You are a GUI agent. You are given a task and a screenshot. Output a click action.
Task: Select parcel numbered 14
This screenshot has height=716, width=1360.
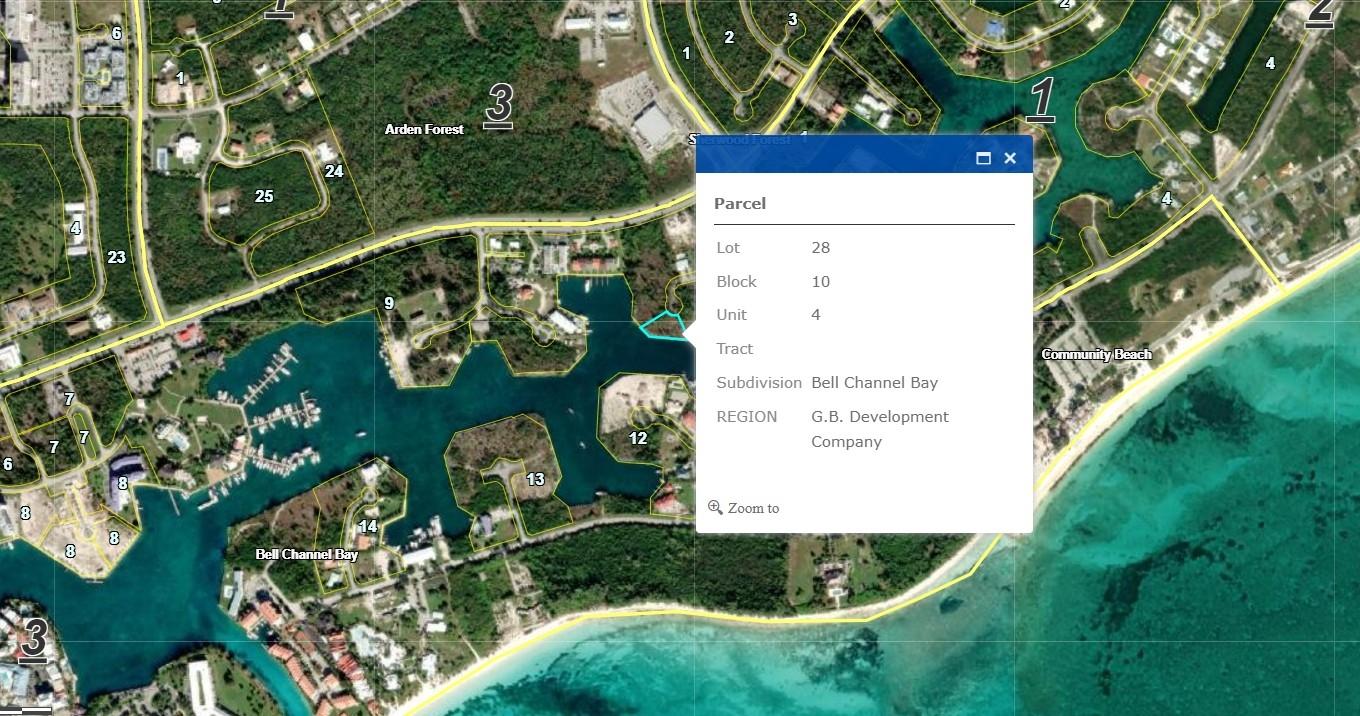coord(368,526)
